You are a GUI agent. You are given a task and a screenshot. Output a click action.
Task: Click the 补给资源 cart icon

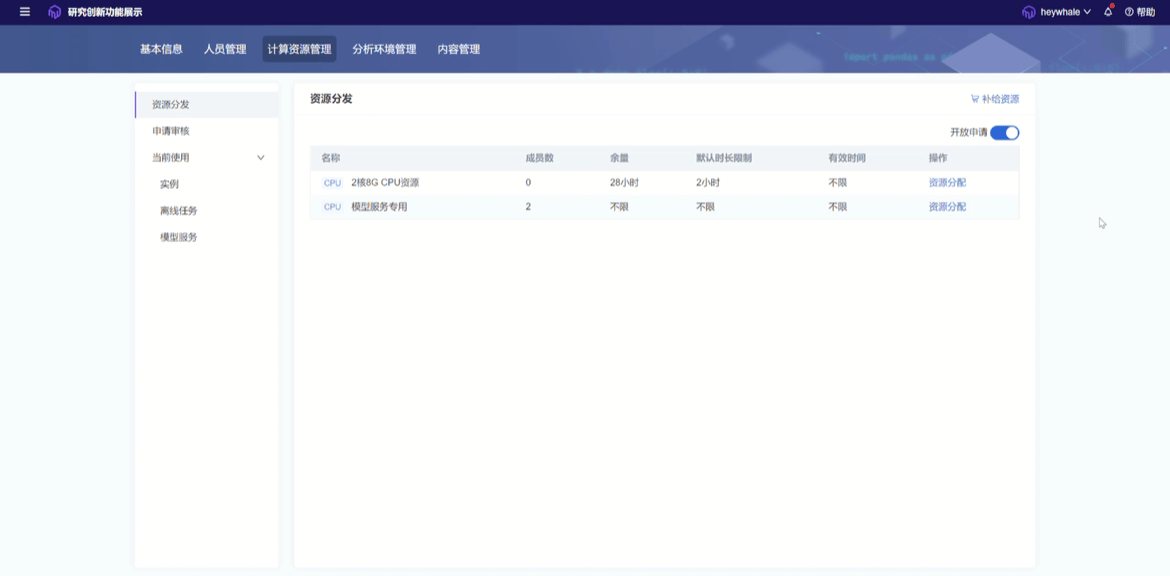975,98
